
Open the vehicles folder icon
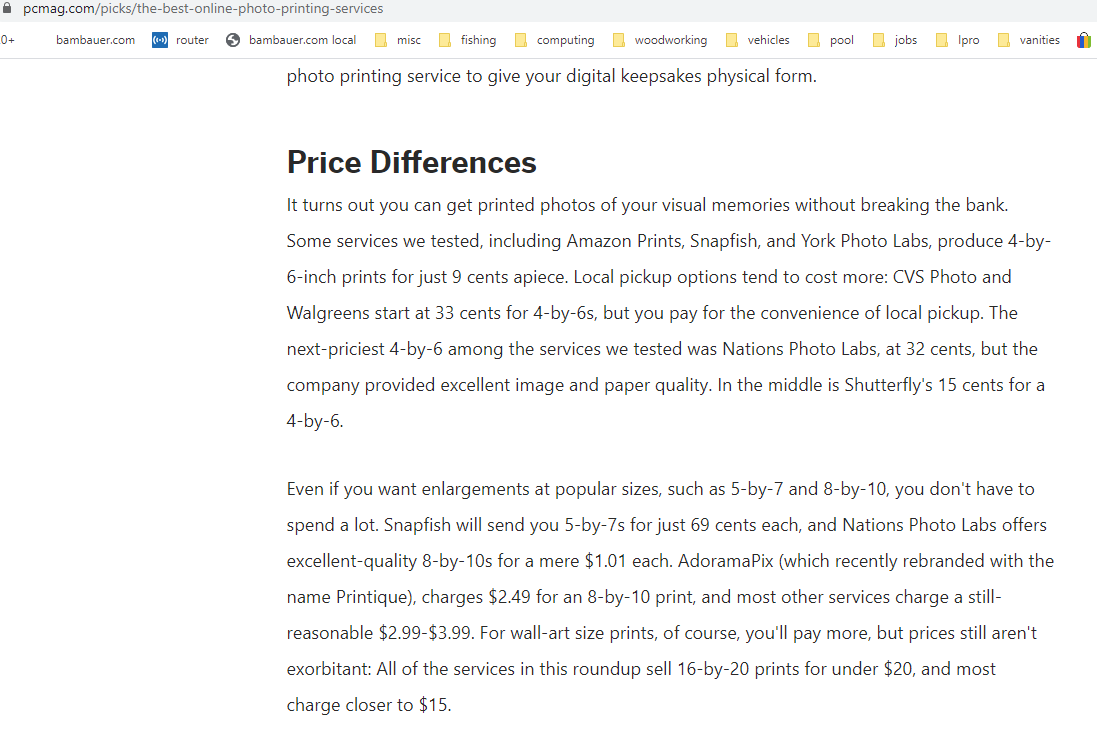[x=732, y=40]
